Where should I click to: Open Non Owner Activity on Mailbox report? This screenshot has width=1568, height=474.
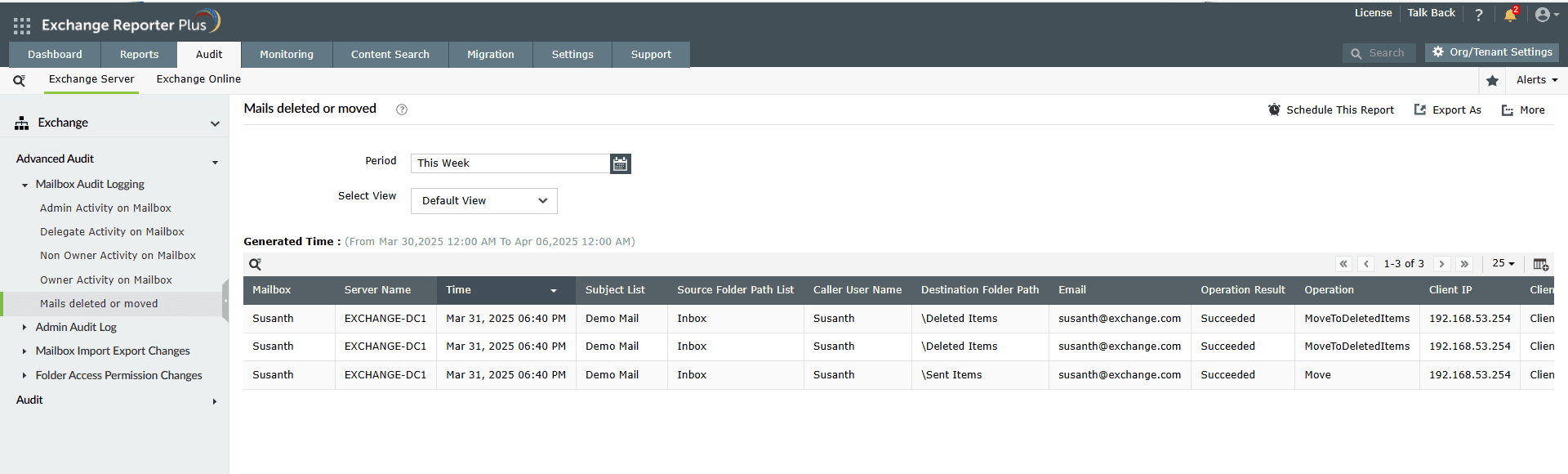(118, 256)
